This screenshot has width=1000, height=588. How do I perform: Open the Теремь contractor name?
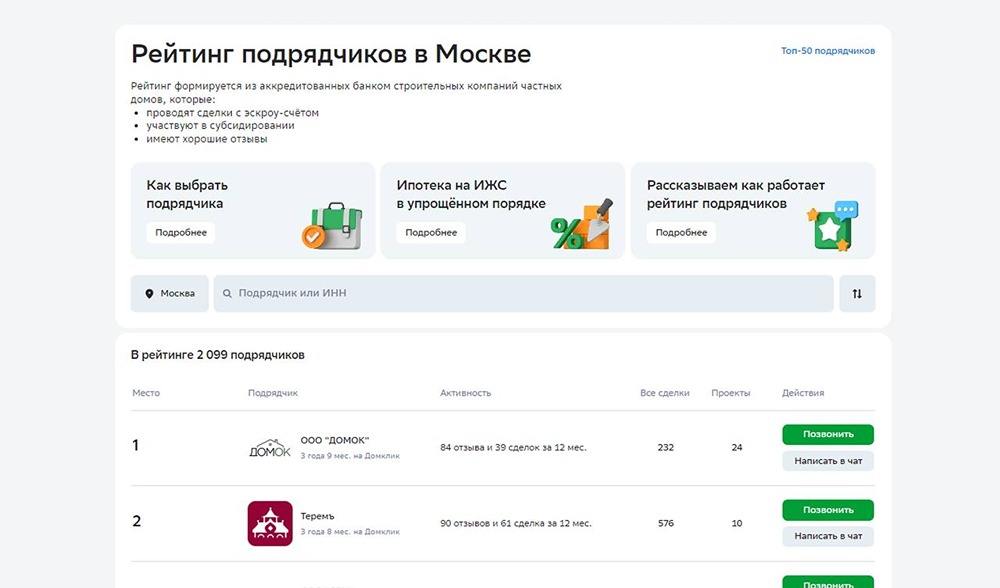click(x=317, y=516)
